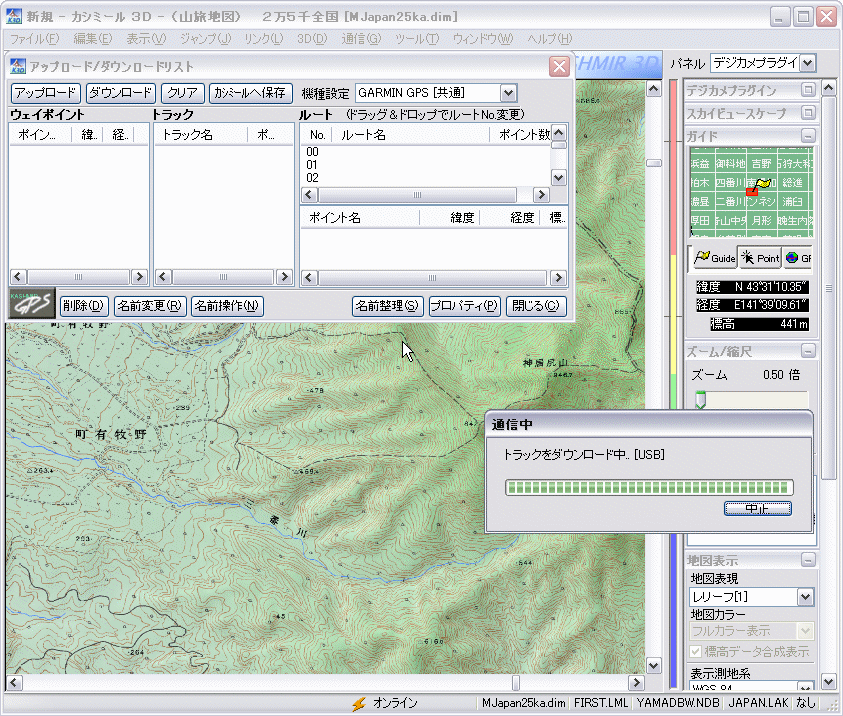Open the ツール menu
Viewport: 843px width, 716px height.
tap(417, 39)
